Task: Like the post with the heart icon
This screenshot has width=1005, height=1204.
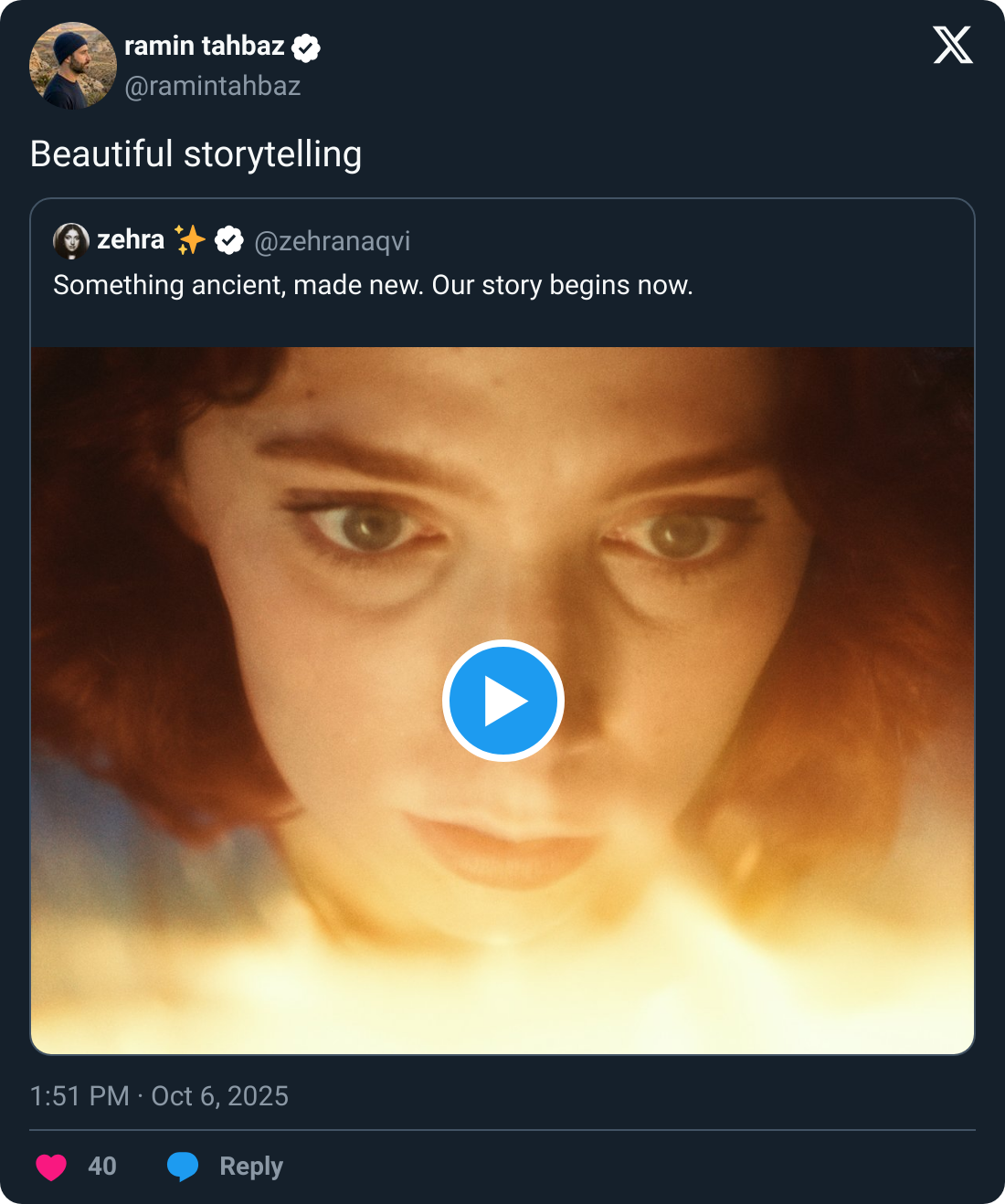Action: click(x=51, y=1167)
